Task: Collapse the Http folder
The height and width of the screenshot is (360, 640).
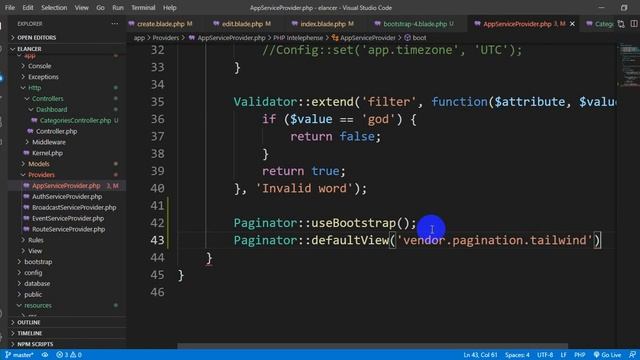Action: pyautogui.click(x=35, y=88)
